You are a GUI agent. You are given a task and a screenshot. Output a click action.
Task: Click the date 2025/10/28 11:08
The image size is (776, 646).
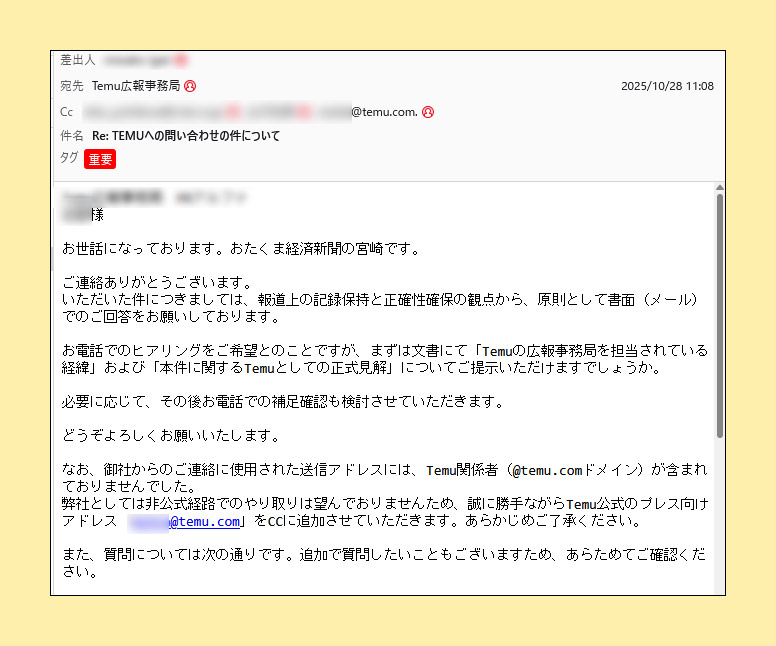click(x=667, y=87)
